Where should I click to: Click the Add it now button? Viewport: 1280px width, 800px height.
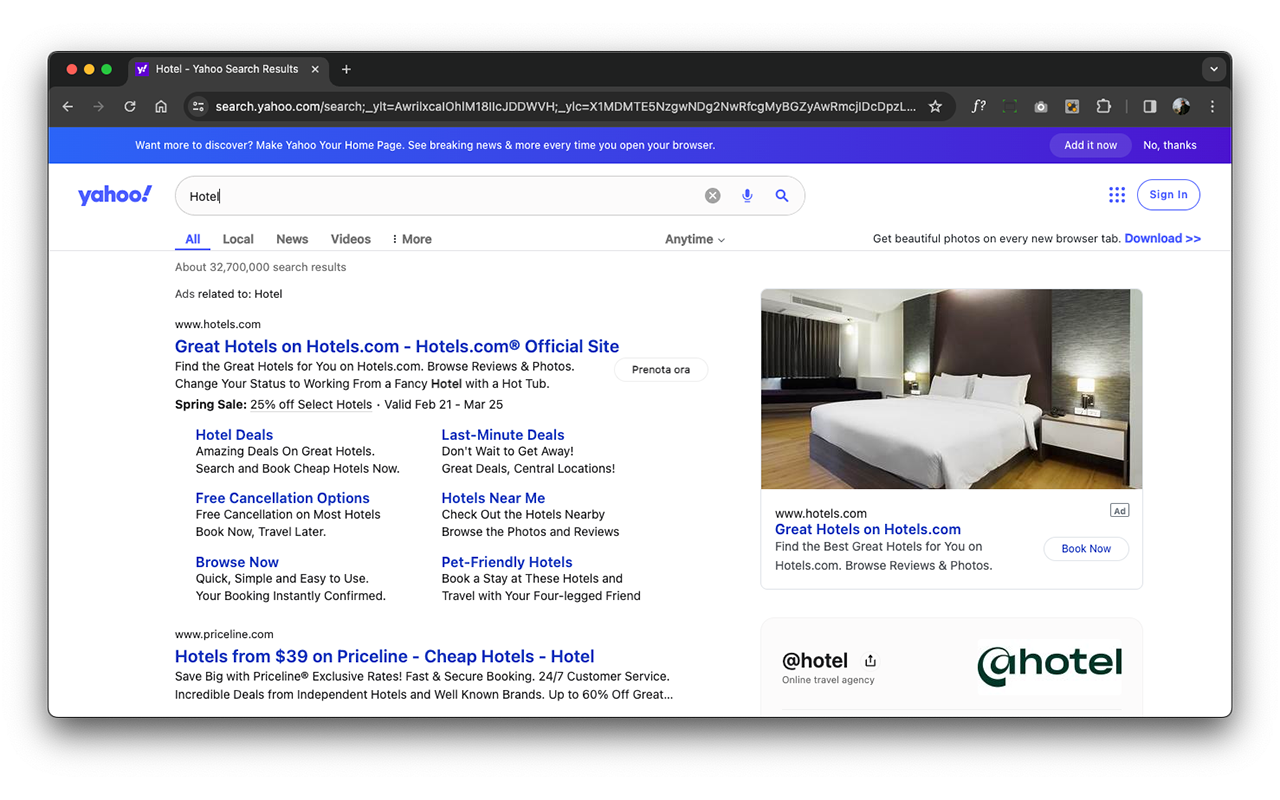click(1090, 145)
